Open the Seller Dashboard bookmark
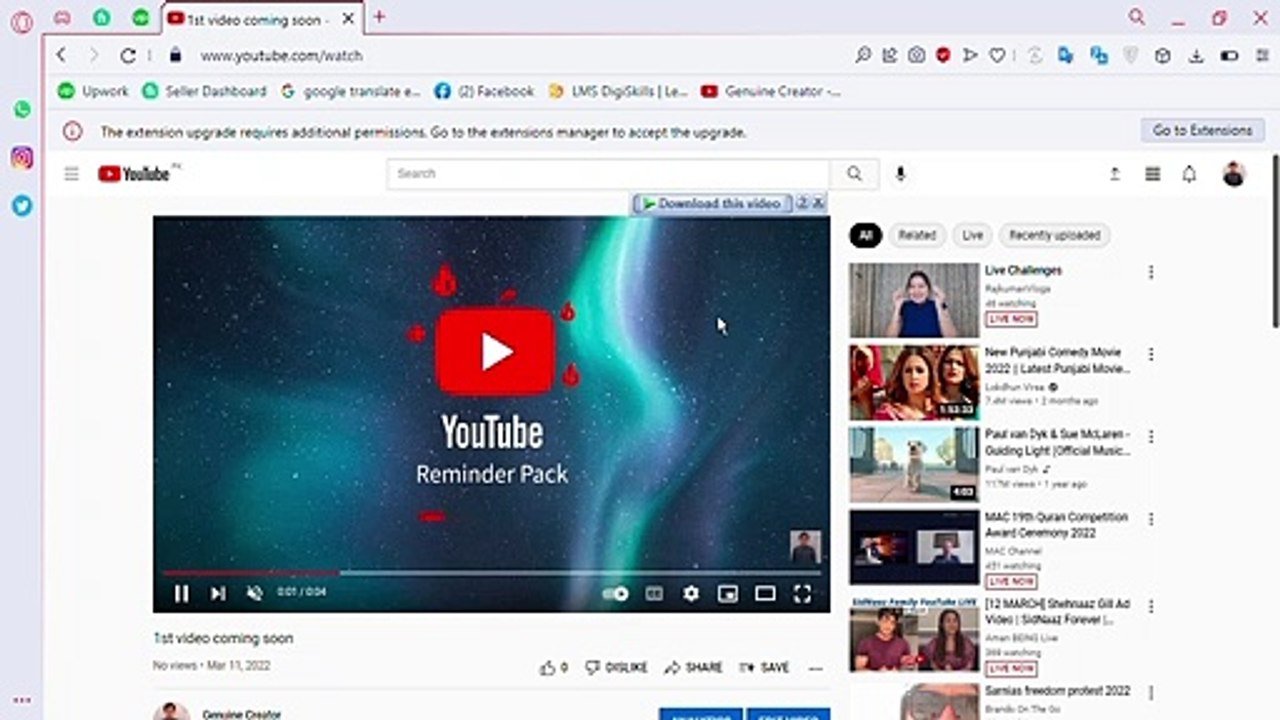 (x=204, y=91)
